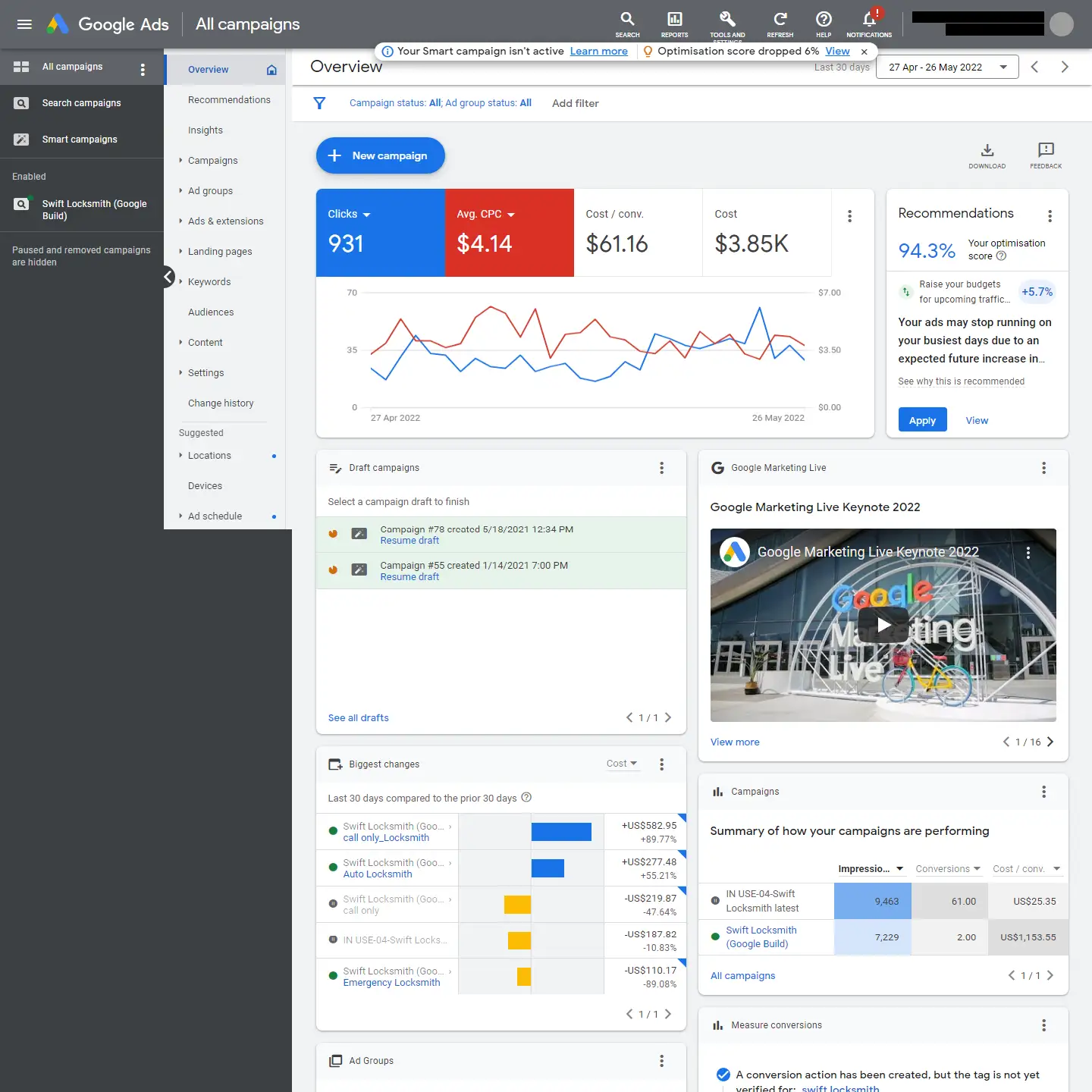View the recommendation details
1092x1092 pixels.
point(977,420)
